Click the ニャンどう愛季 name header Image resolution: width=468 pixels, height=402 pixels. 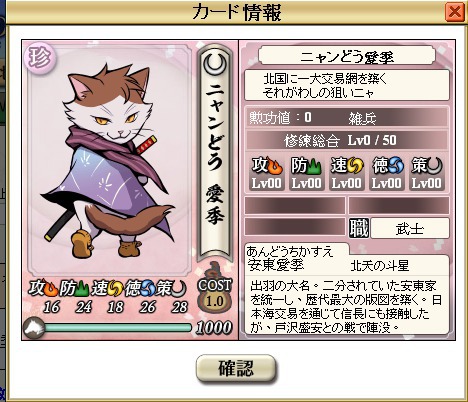347,56
